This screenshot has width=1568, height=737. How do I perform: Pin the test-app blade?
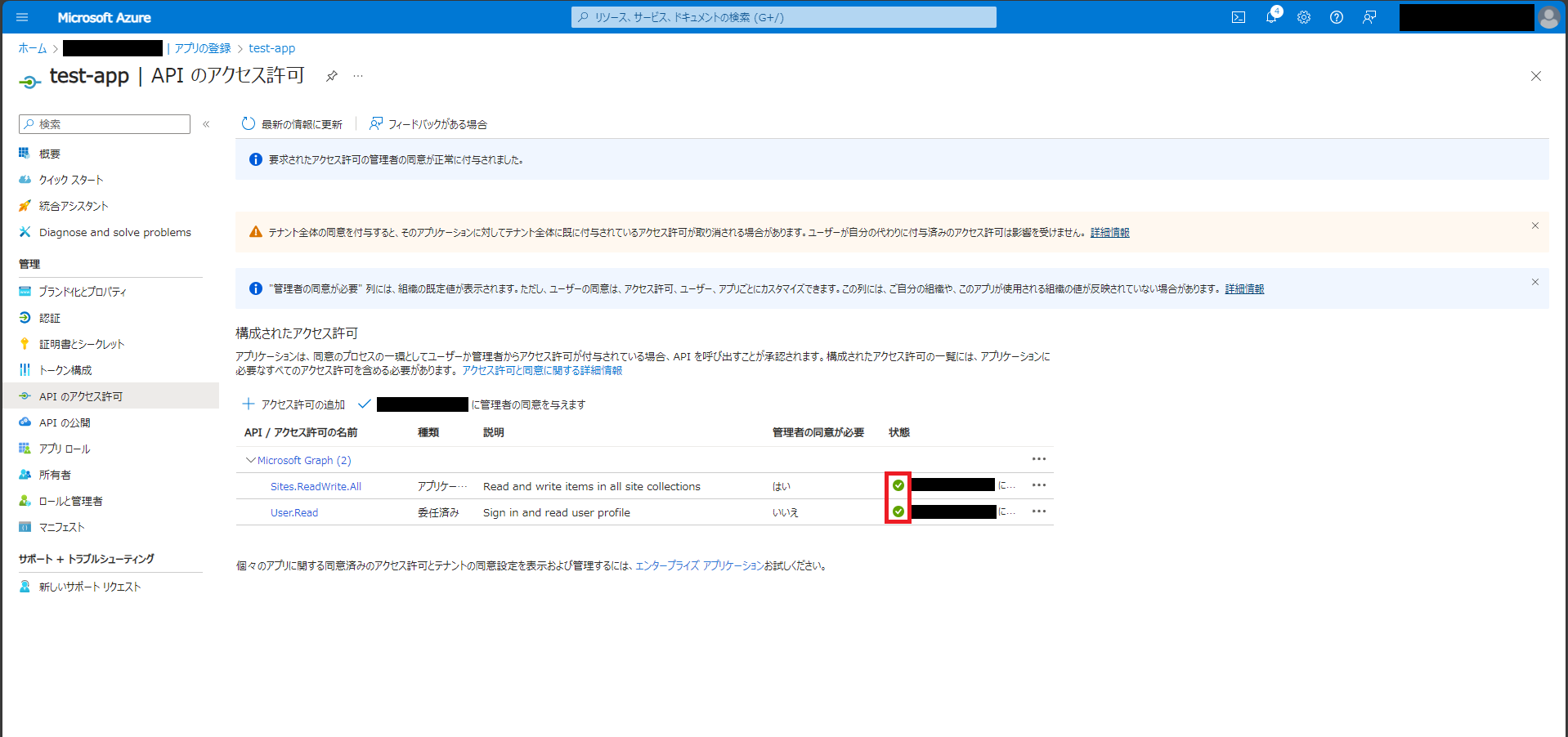pos(331,76)
